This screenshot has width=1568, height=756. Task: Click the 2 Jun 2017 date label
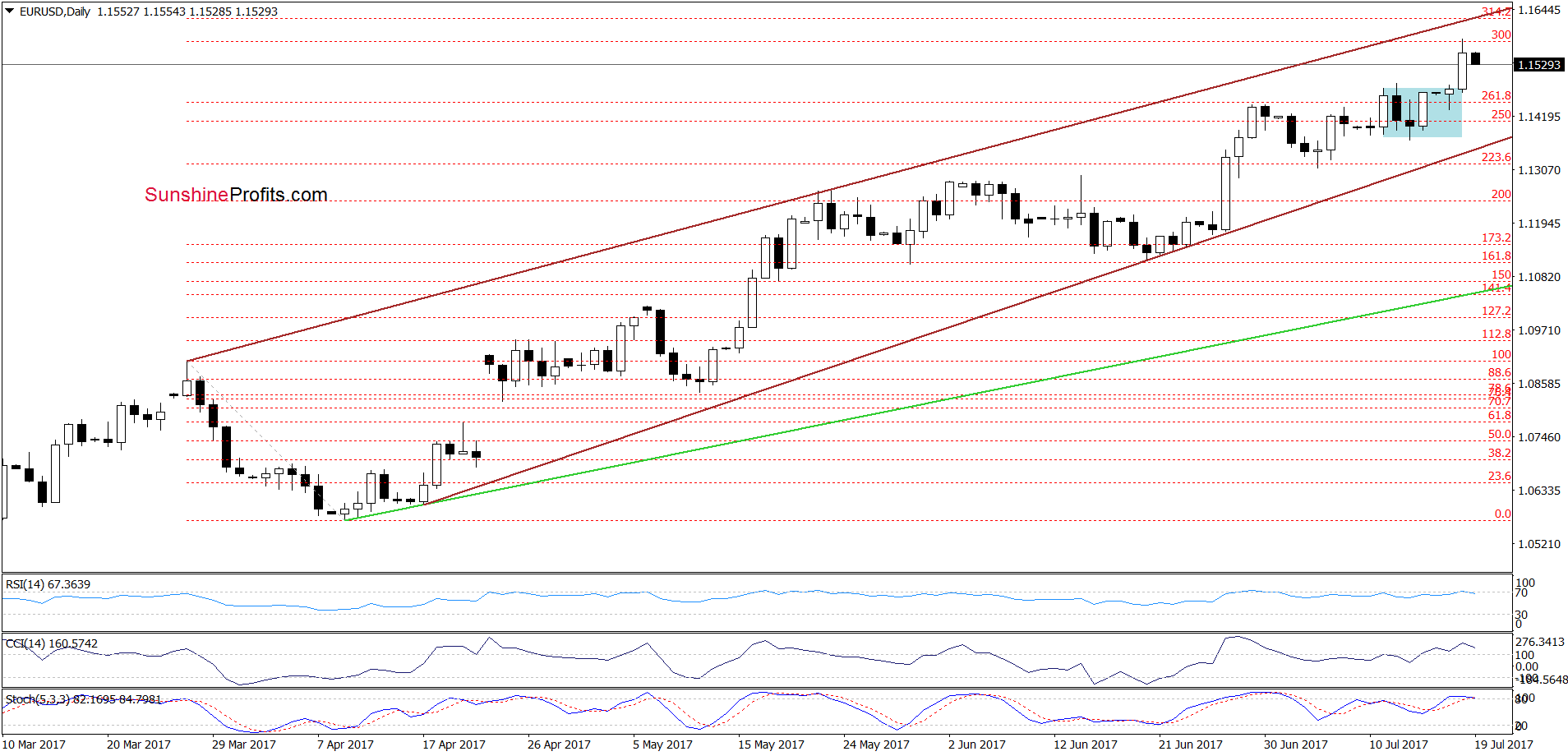click(x=977, y=744)
